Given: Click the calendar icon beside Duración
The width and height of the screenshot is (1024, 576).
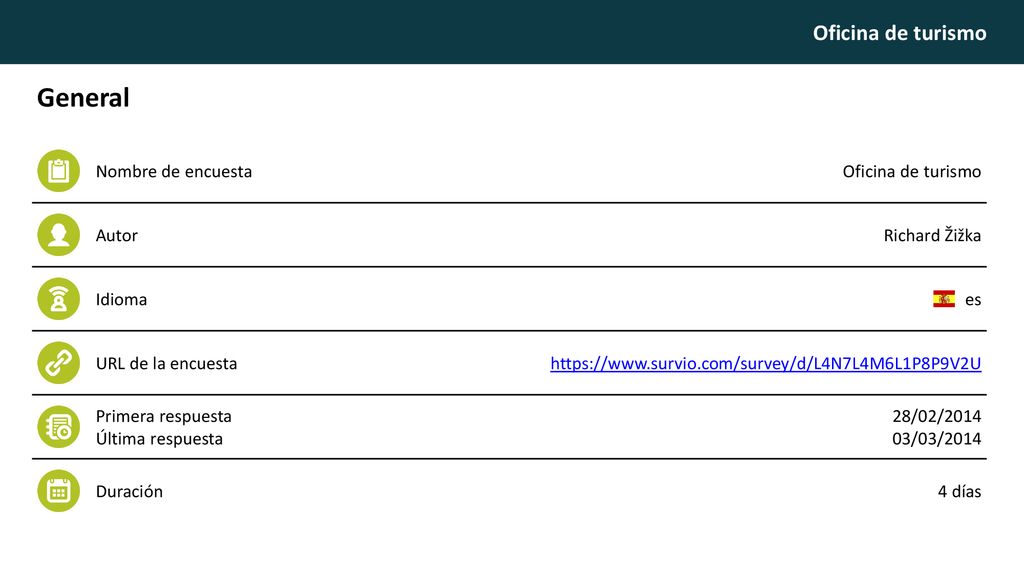Looking at the screenshot, I should (58, 491).
